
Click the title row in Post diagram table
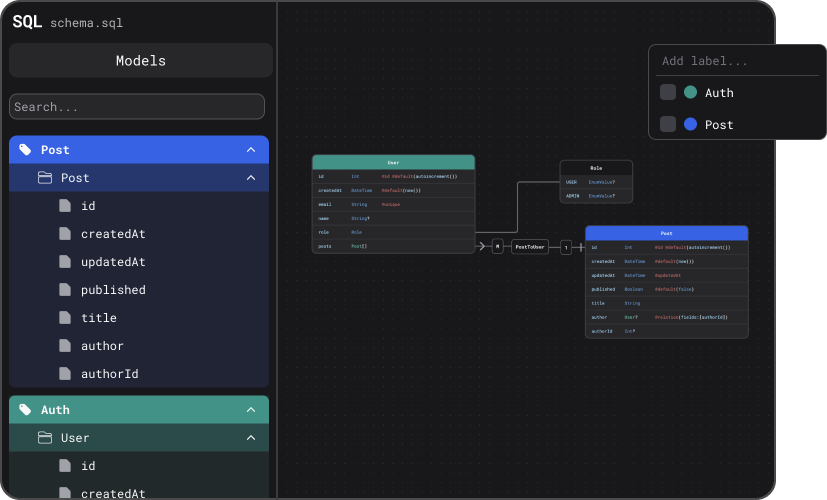(667, 303)
